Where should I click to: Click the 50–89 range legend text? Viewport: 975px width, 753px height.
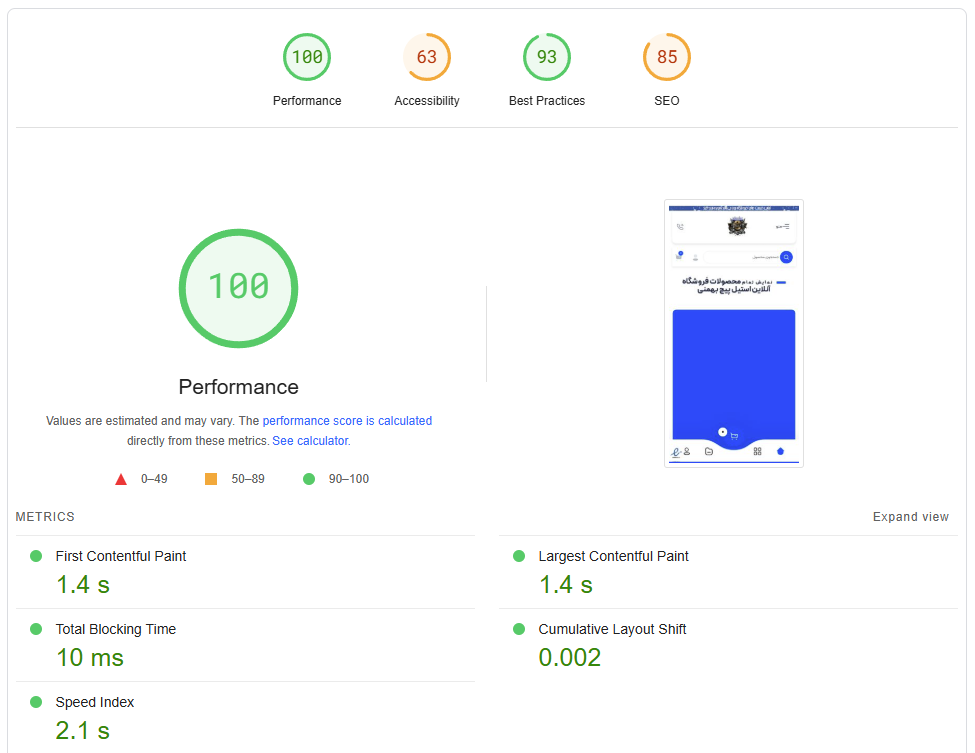[247, 479]
